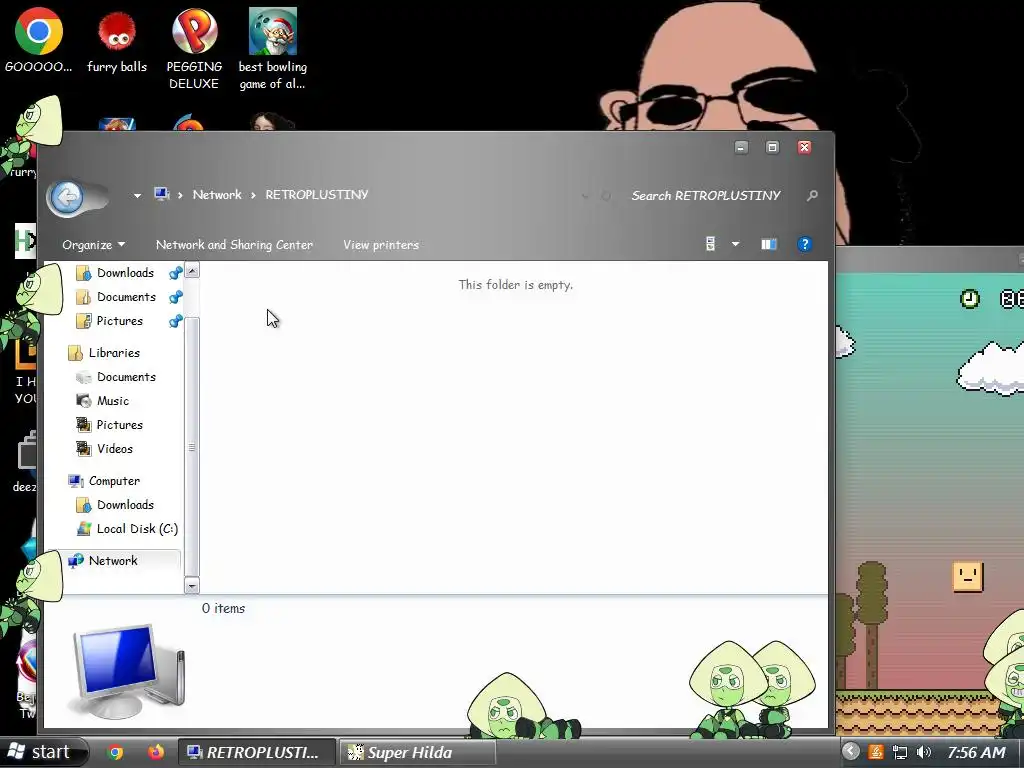Open the recent locations dropdown arrow

click(x=137, y=195)
